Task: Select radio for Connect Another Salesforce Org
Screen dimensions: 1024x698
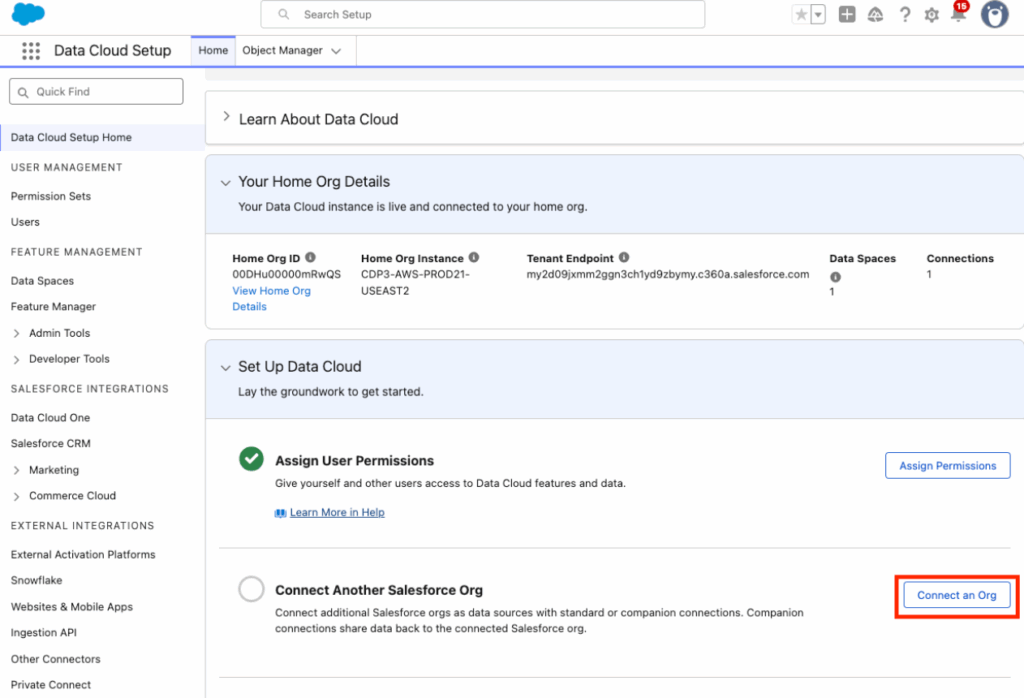Action: (251, 589)
